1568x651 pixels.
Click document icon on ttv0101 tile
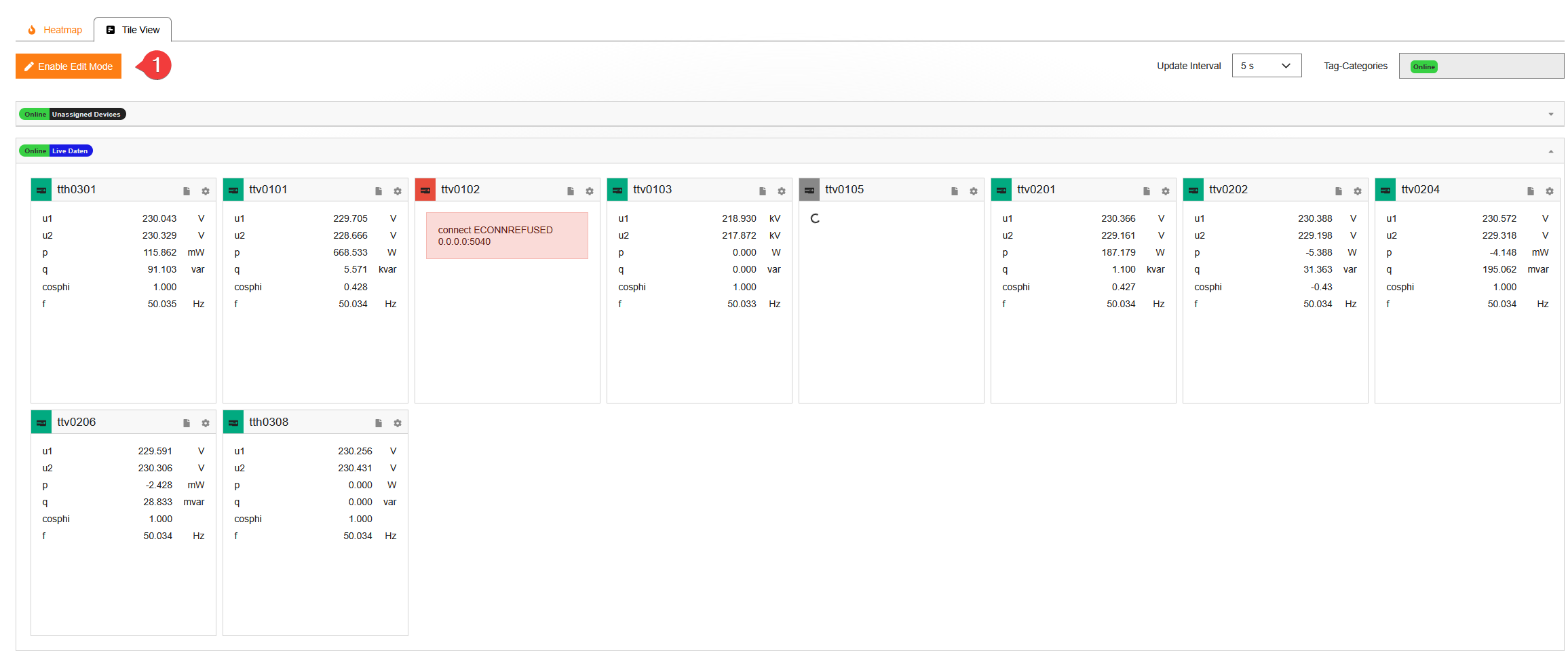(379, 191)
